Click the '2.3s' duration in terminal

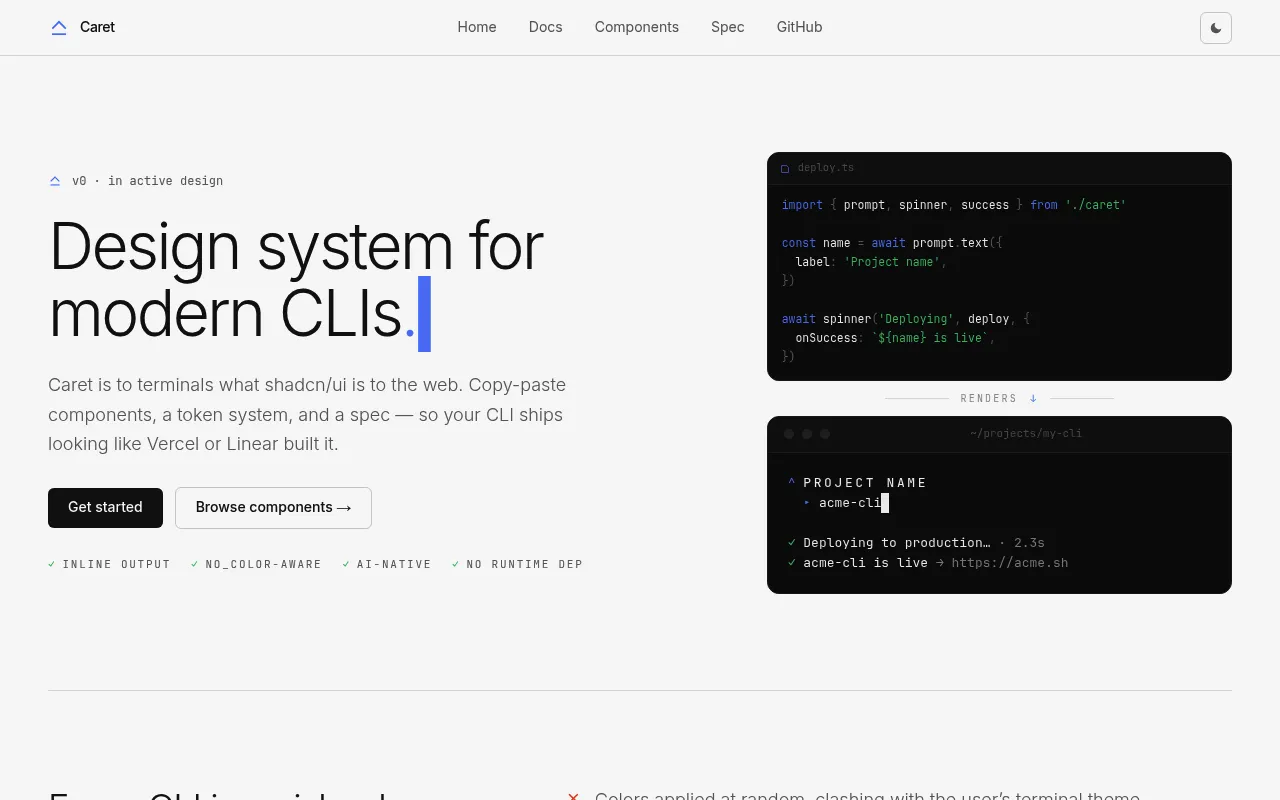pos(1029,543)
